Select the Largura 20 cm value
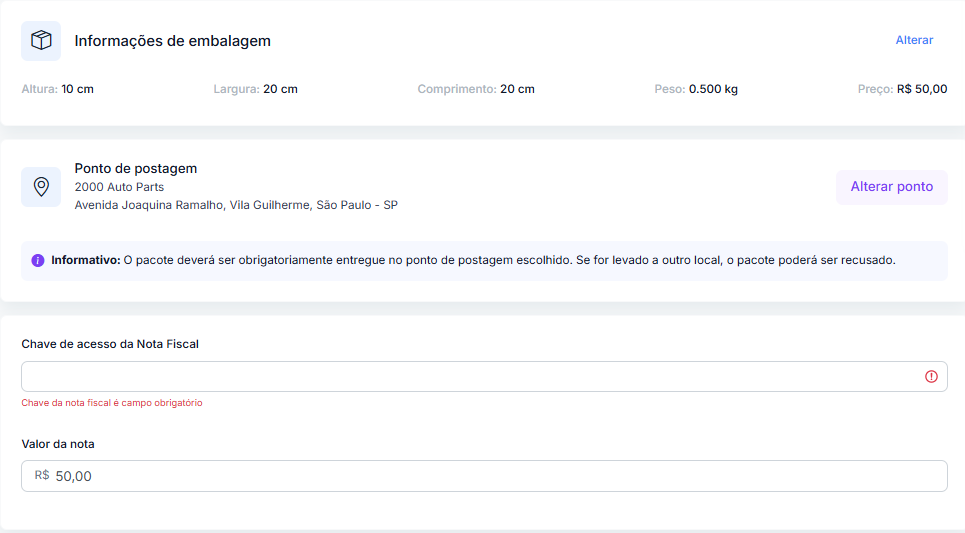Viewport: 965px width, 533px height. point(280,89)
